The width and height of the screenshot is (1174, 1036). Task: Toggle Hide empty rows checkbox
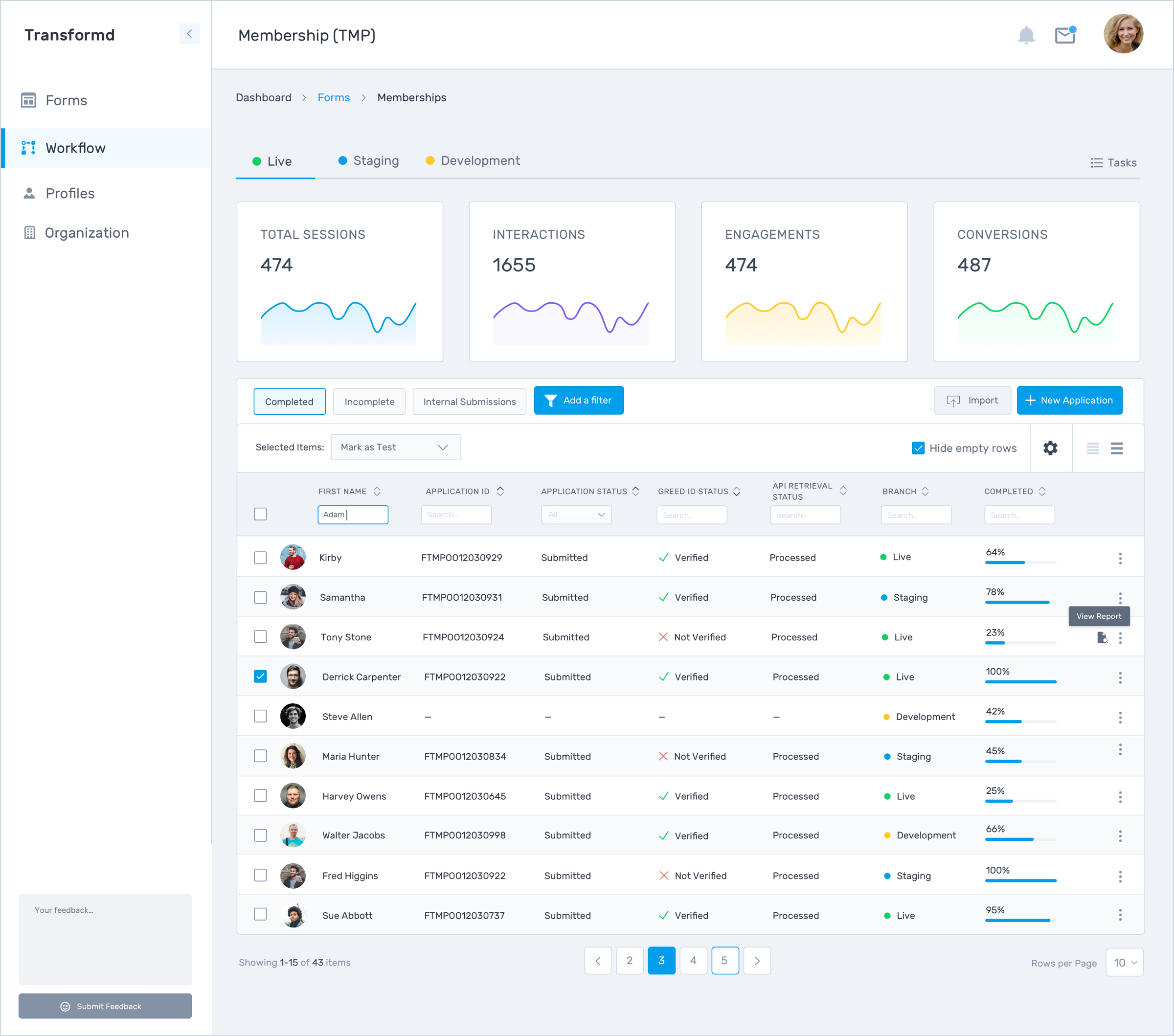(x=918, y=448)
